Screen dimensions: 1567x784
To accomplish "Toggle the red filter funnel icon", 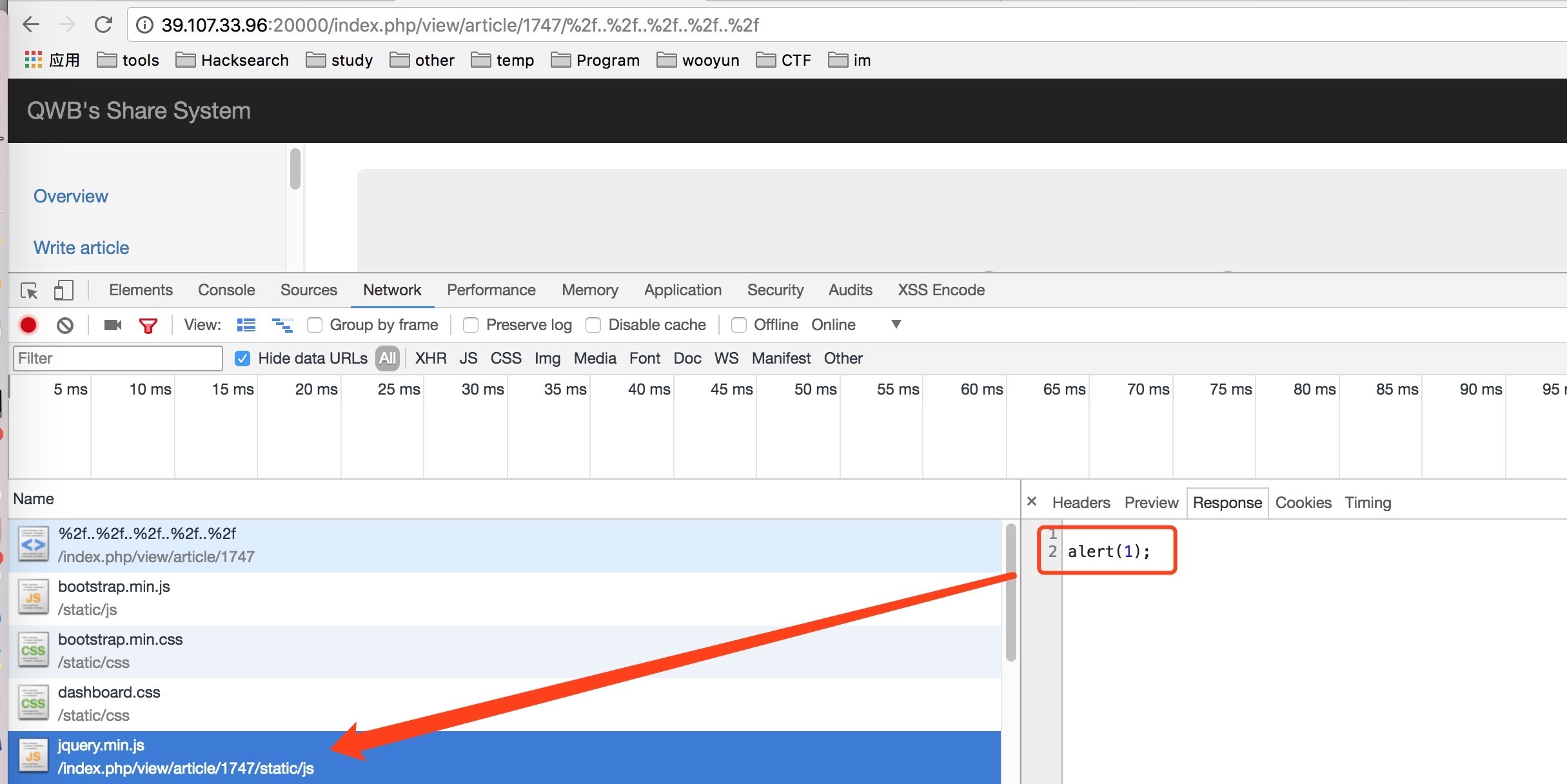I will tap(148, 326).
